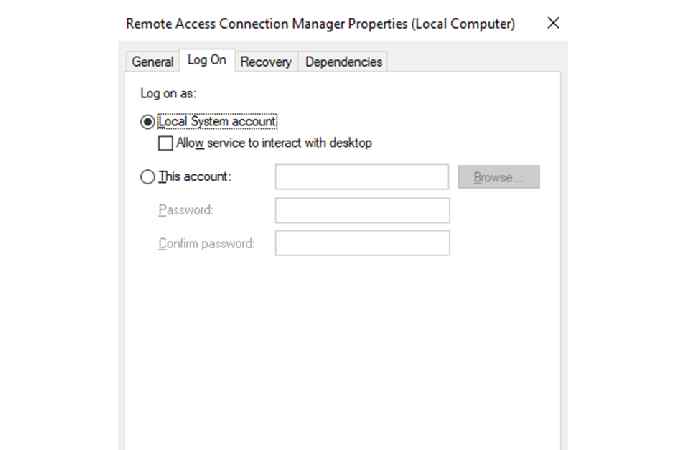Go to the Dependencies tab
This screenshot has height=450, width=700.
(x=343, y=62)
